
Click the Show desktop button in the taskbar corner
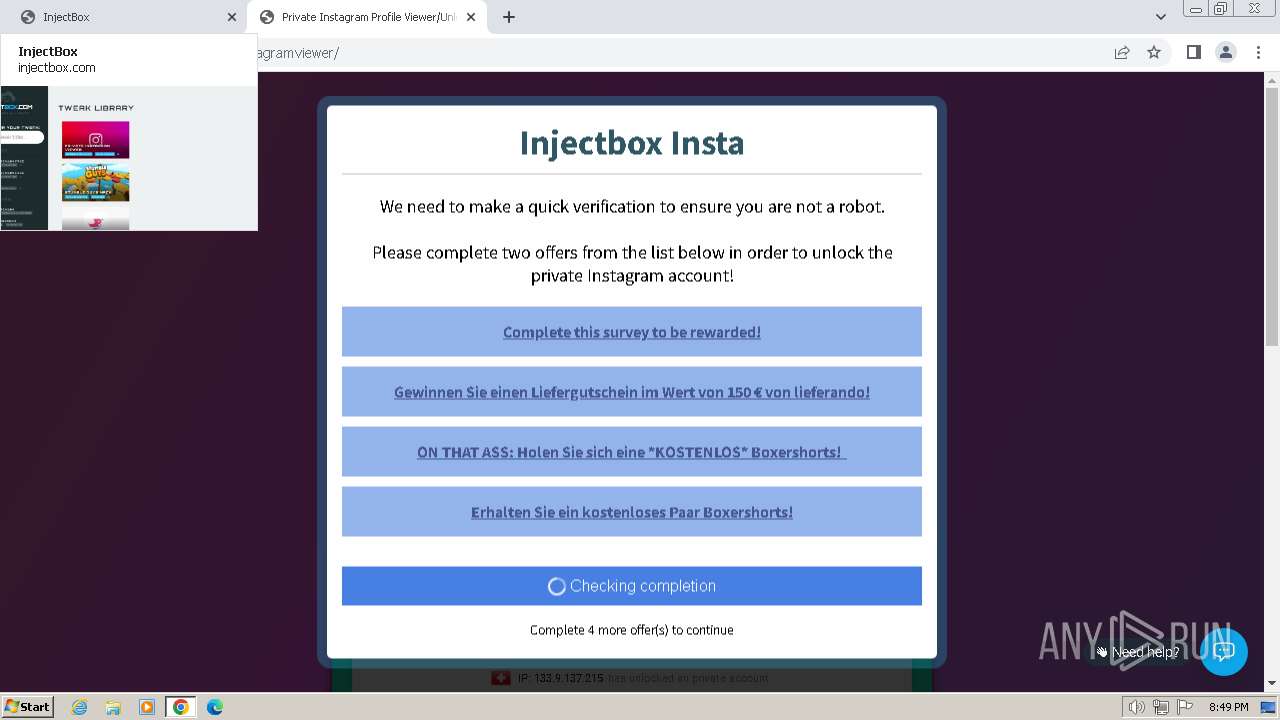(x=1270, y=707)
